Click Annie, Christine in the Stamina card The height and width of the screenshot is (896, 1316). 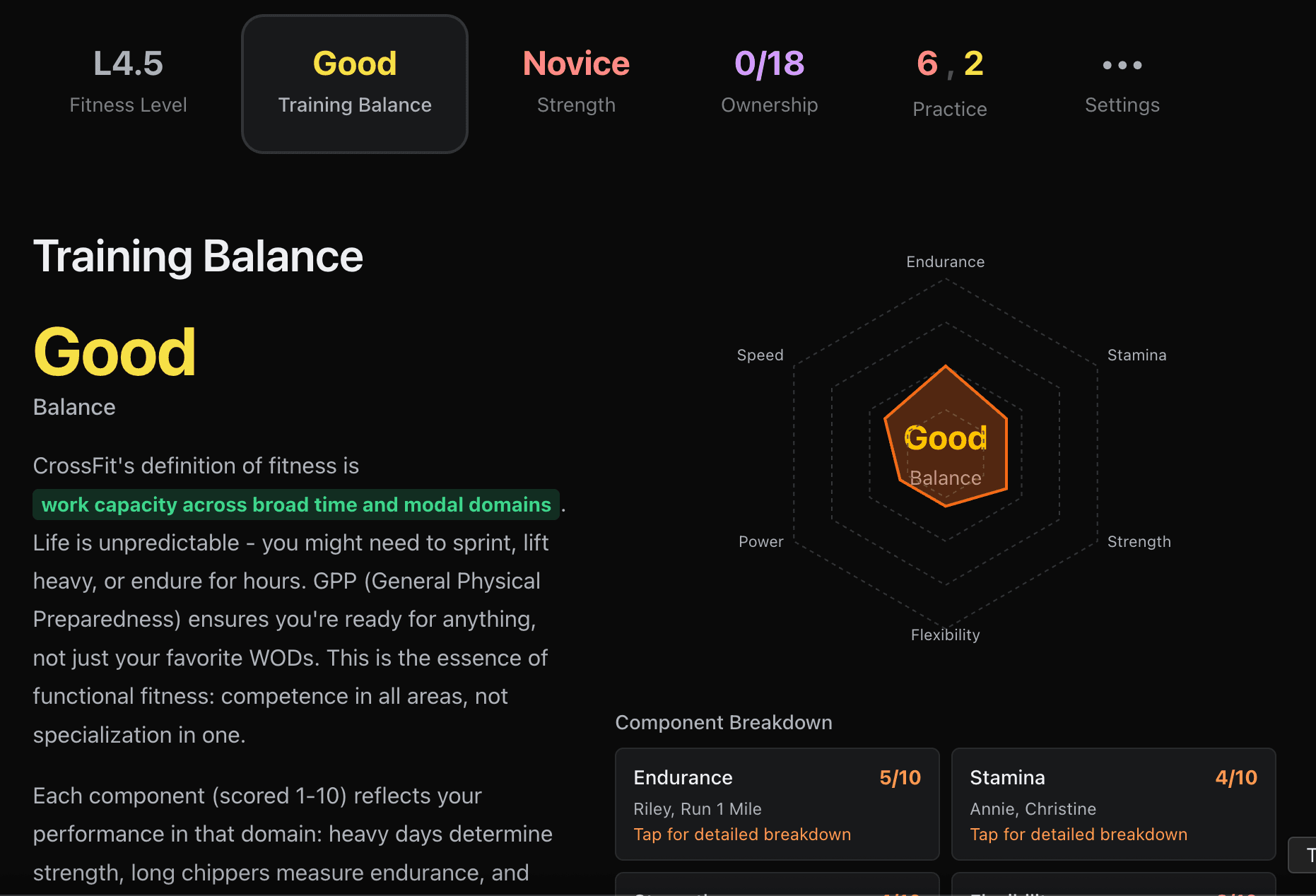(1033, 808)
